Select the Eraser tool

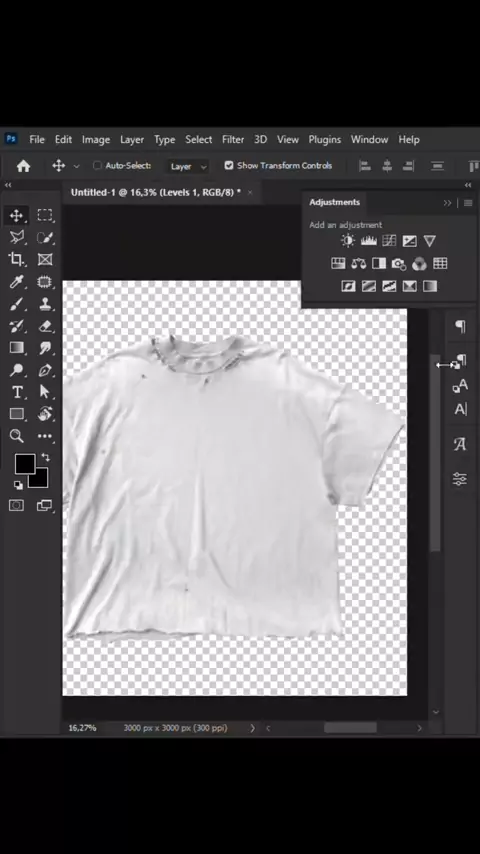coord(45,326)
